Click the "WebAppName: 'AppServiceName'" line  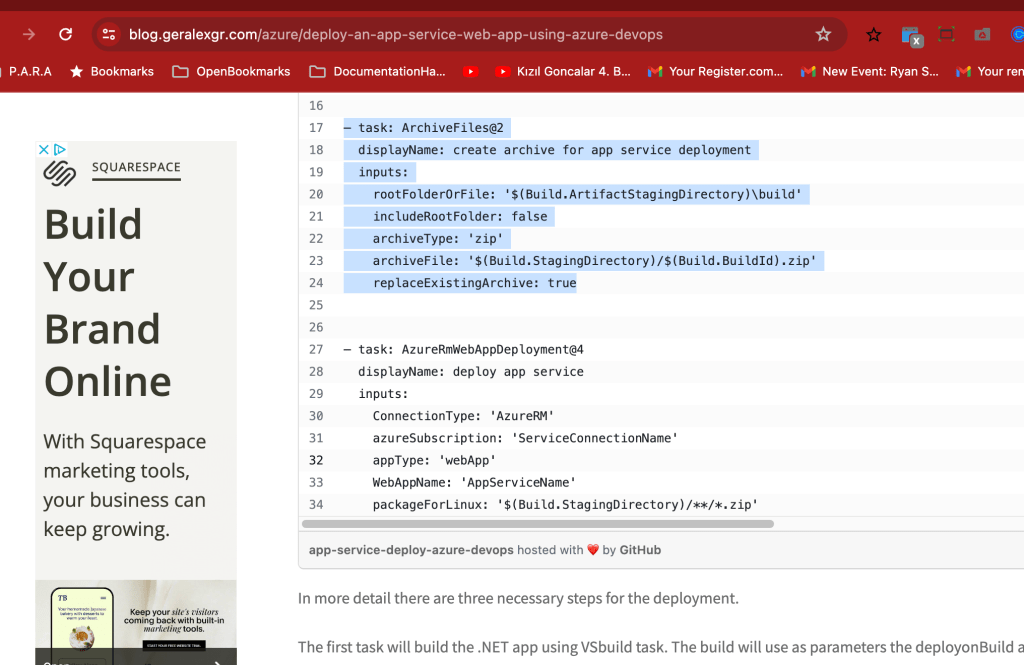[474, 483]
